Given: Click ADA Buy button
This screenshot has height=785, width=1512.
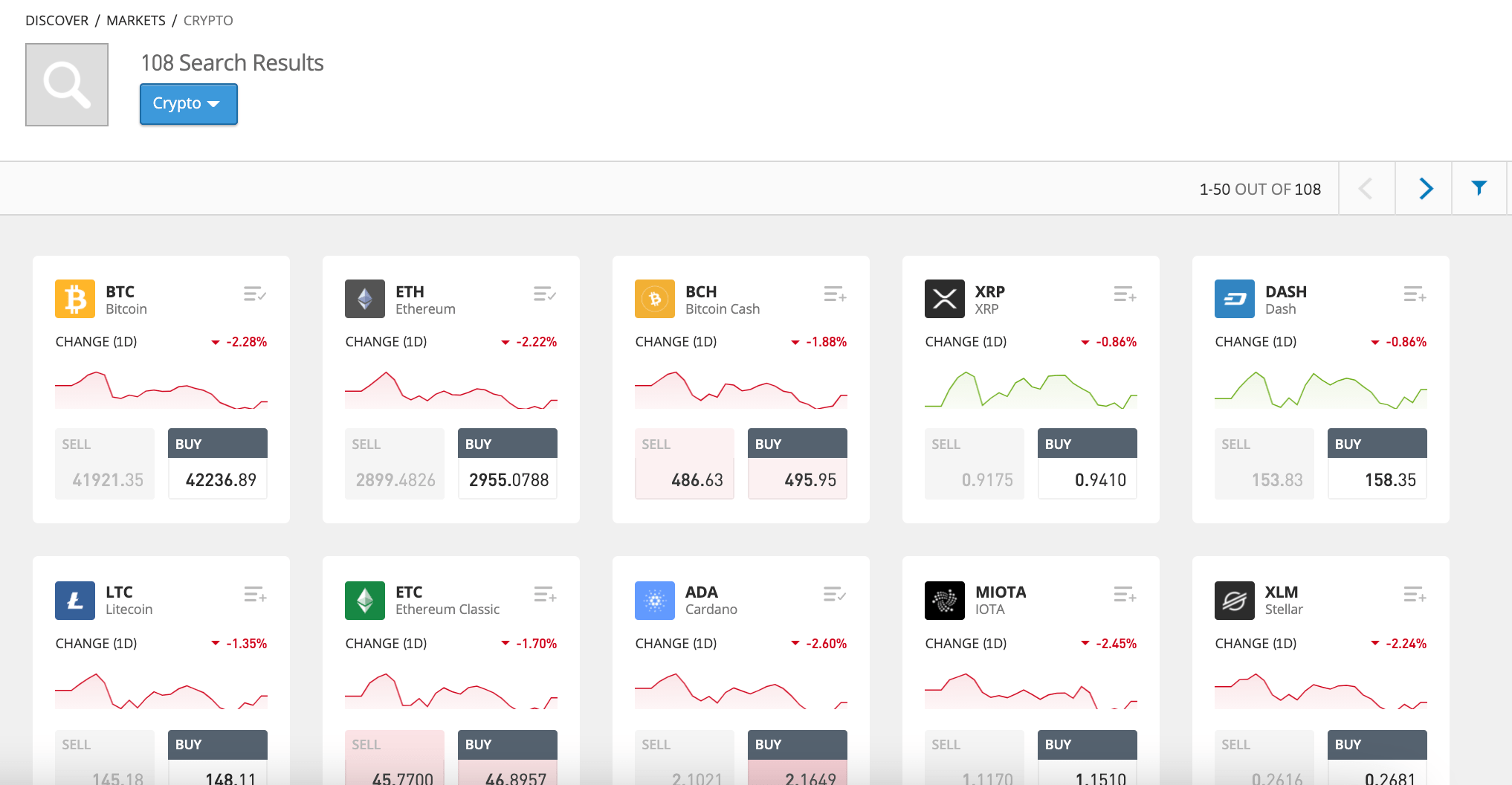Looking at the screenshot, I should 798,757.
